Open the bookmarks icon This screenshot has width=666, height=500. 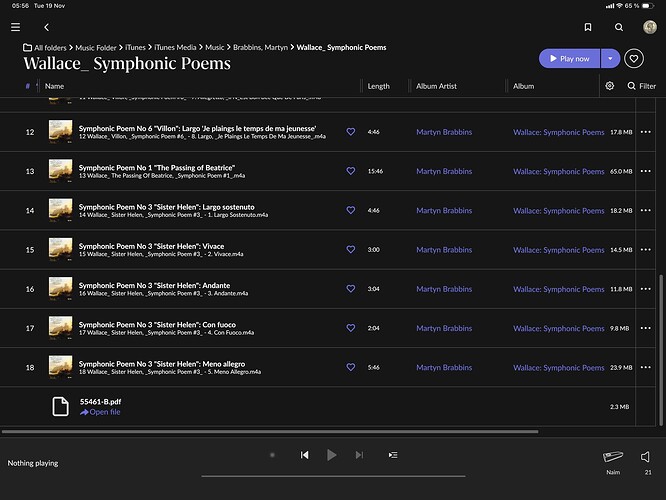588,27
